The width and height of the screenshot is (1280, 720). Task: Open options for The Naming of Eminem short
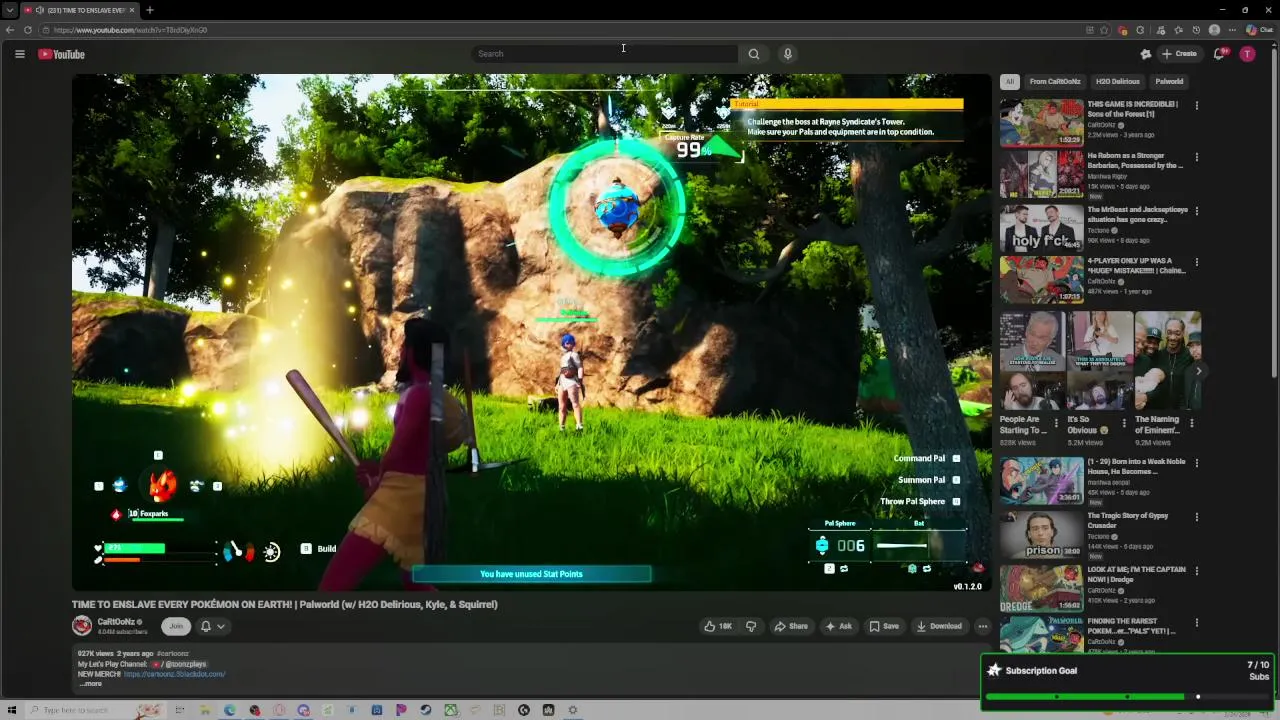click(x=1191, y=423)
